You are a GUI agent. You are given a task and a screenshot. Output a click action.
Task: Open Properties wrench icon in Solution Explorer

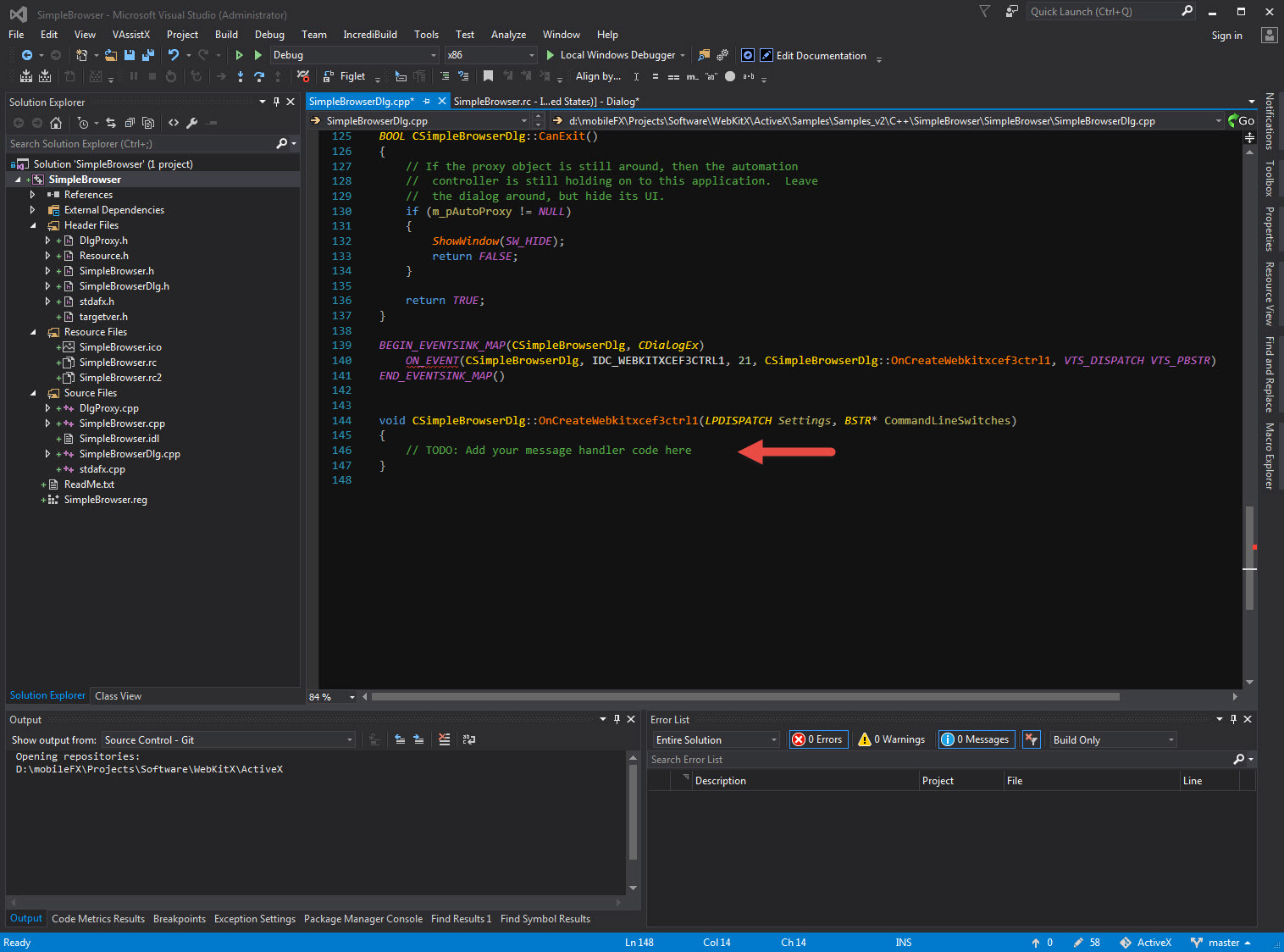[192, 123]
